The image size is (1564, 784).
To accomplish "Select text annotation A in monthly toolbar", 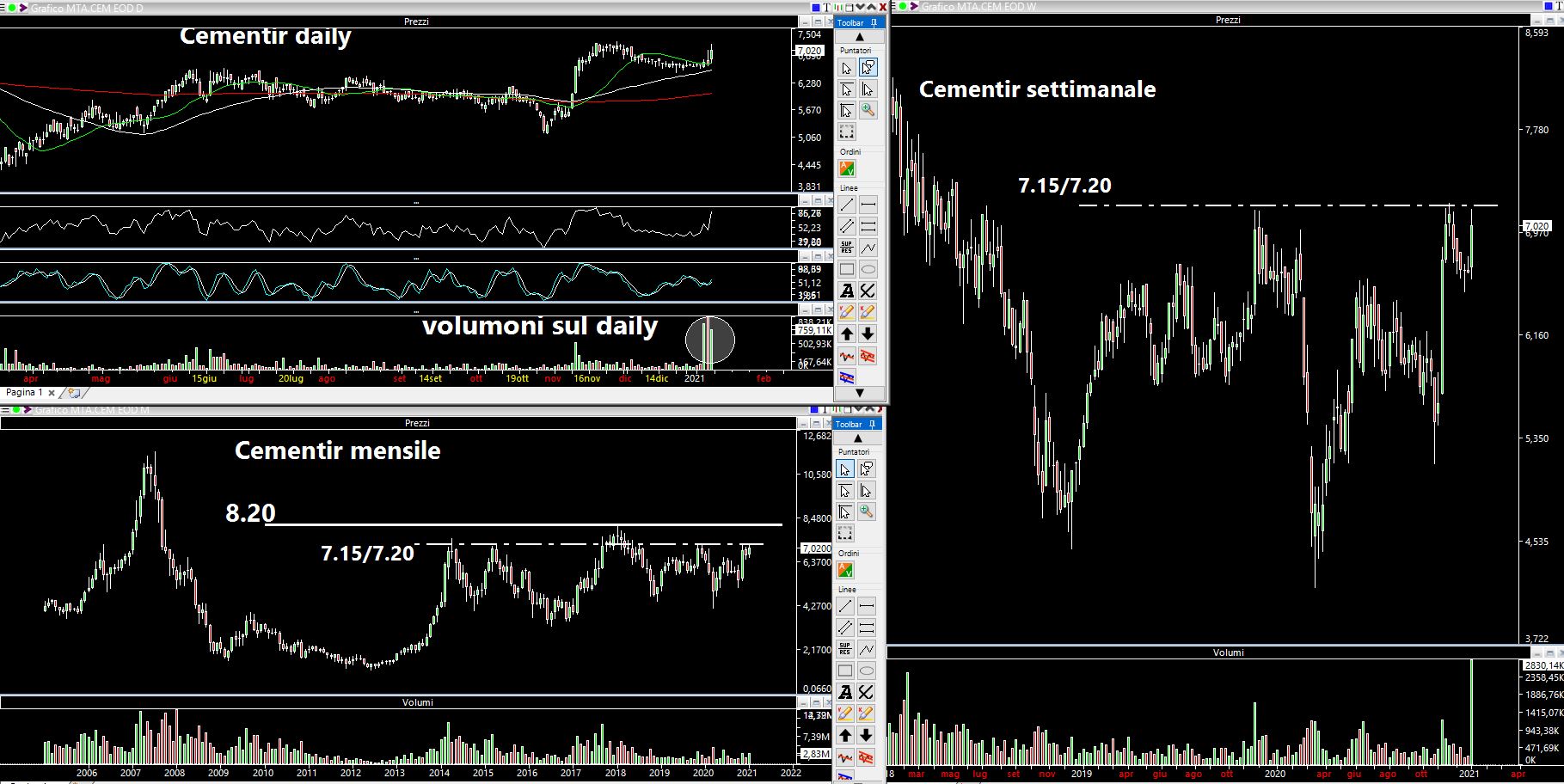I will 845,692.
